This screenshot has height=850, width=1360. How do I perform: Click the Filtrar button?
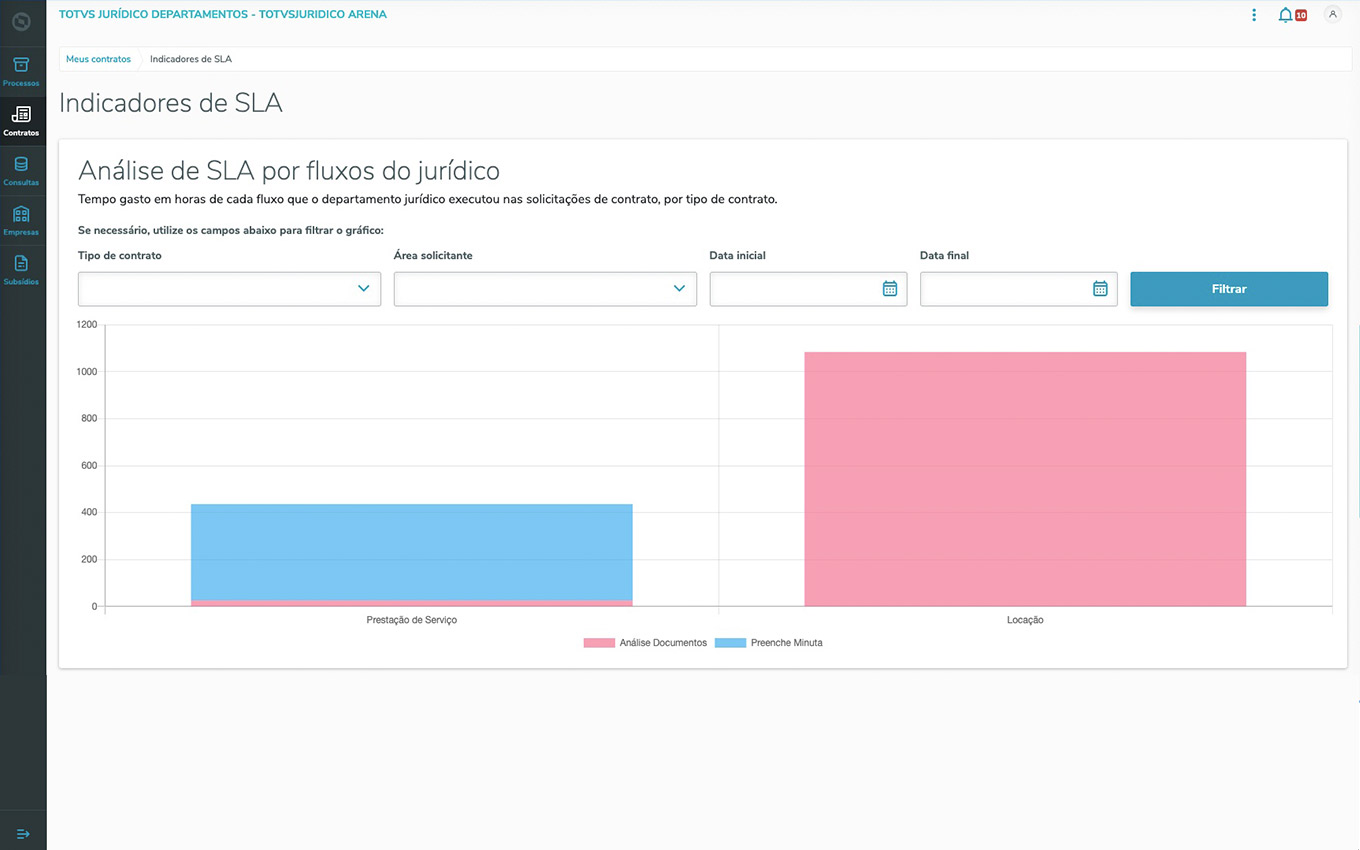pos(1229,289)
